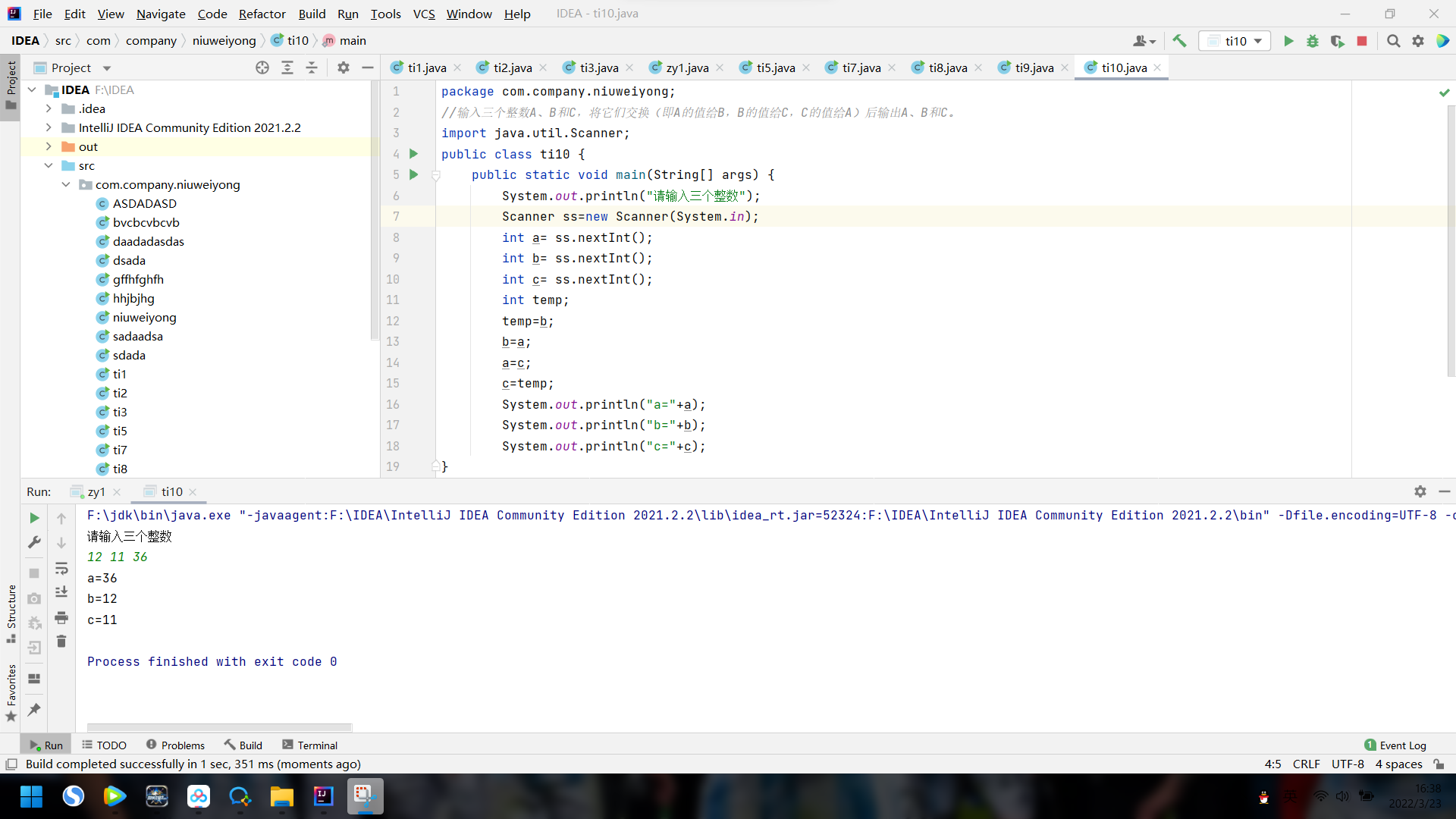Viewport: 1456px width, 819px height.
Task: Expand the out folder in Project tree
Action: pyautogui.click(x=49, y=146)
